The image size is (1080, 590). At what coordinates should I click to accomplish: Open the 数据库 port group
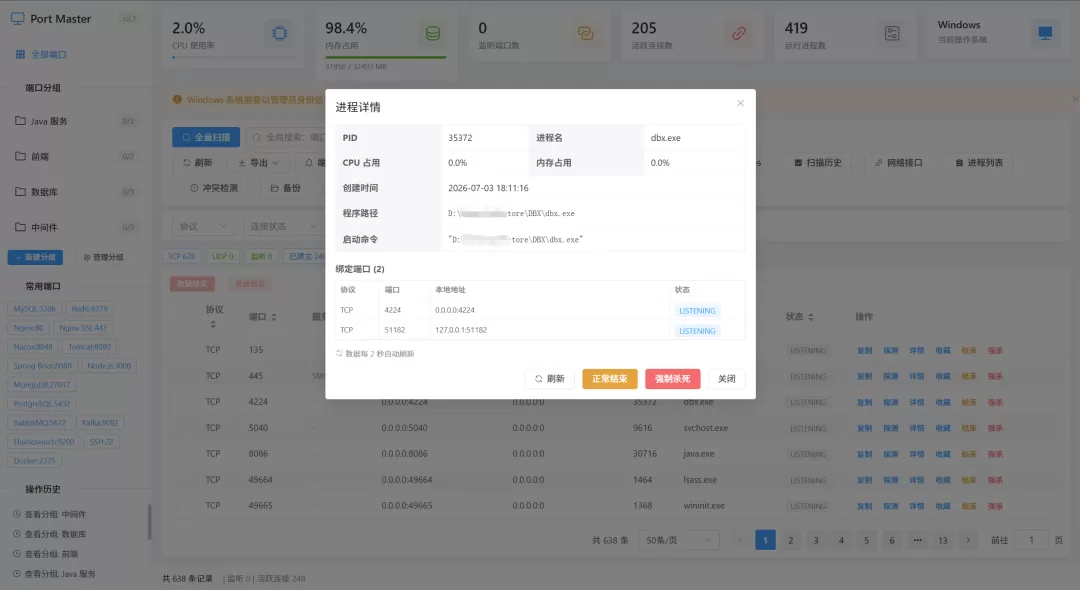coord(74,192)
